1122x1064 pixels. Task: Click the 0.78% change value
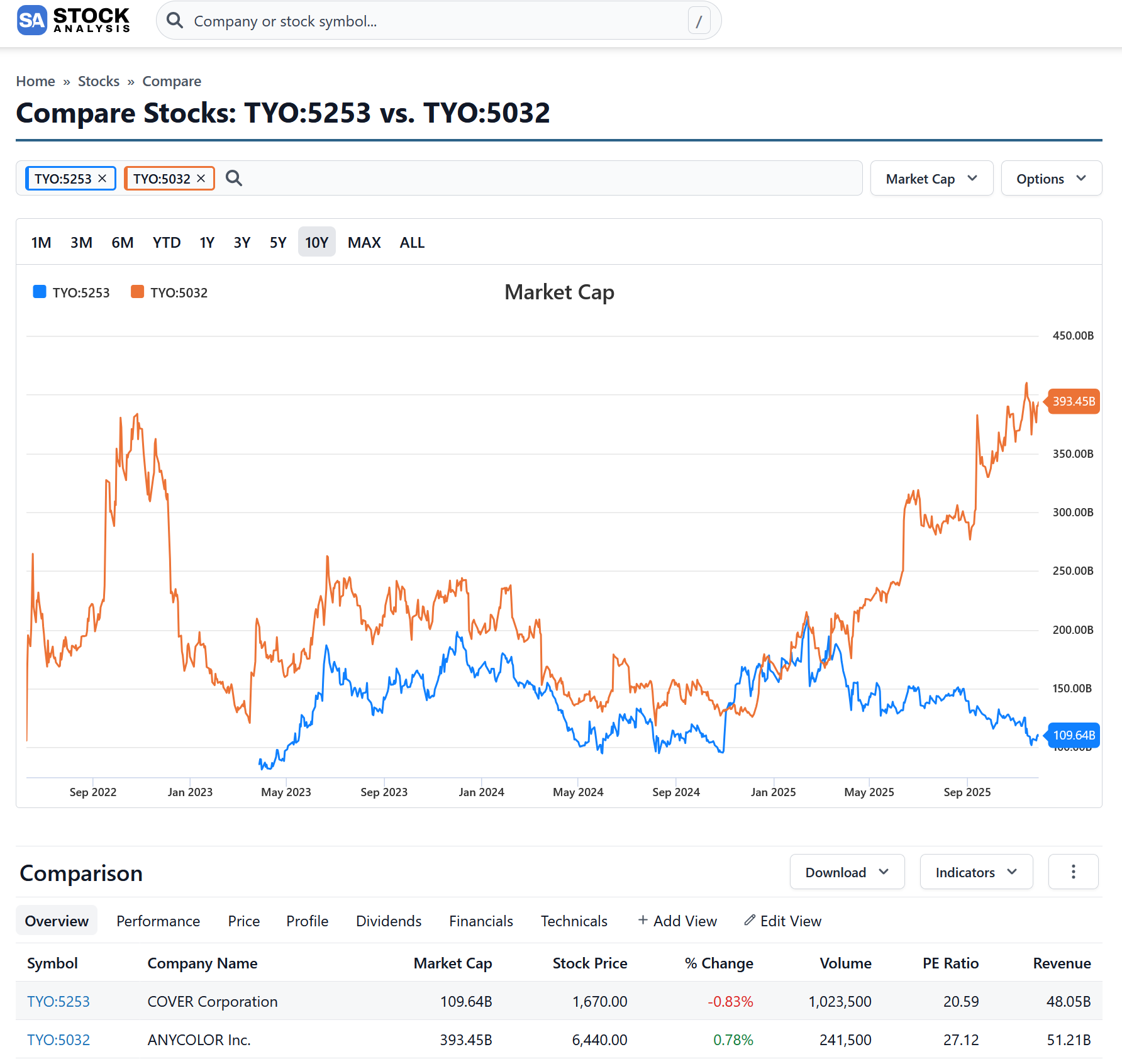click(x=733, y=1039)
